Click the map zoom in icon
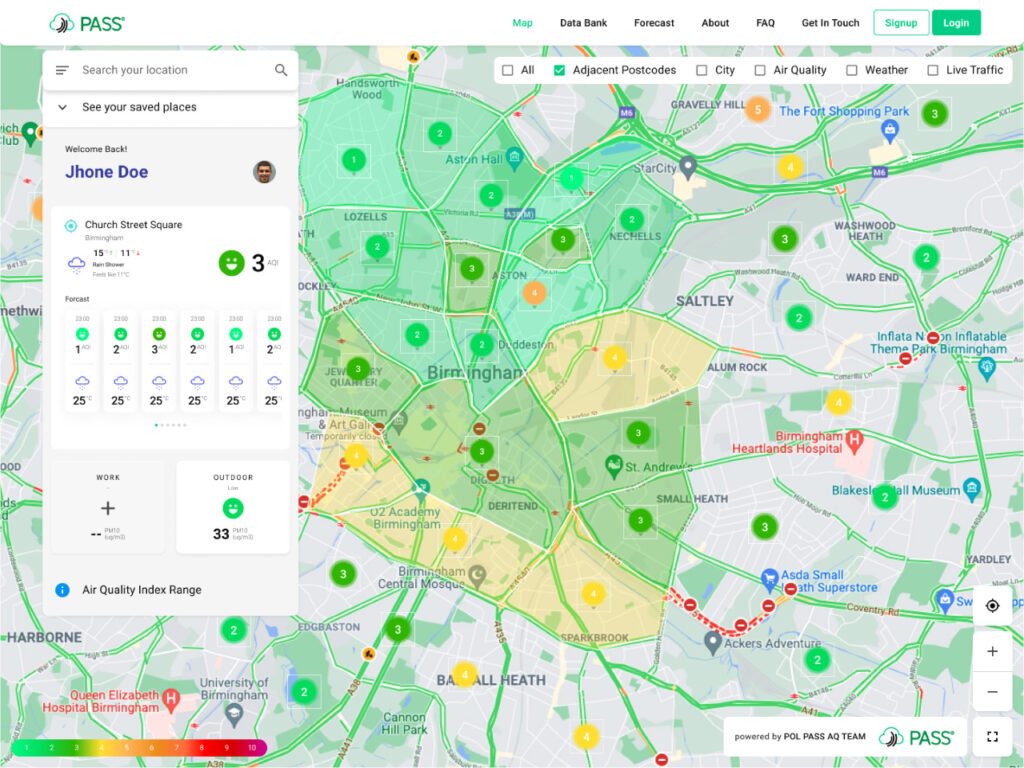Screen dimensions: 1024x768 click(992, 651)
